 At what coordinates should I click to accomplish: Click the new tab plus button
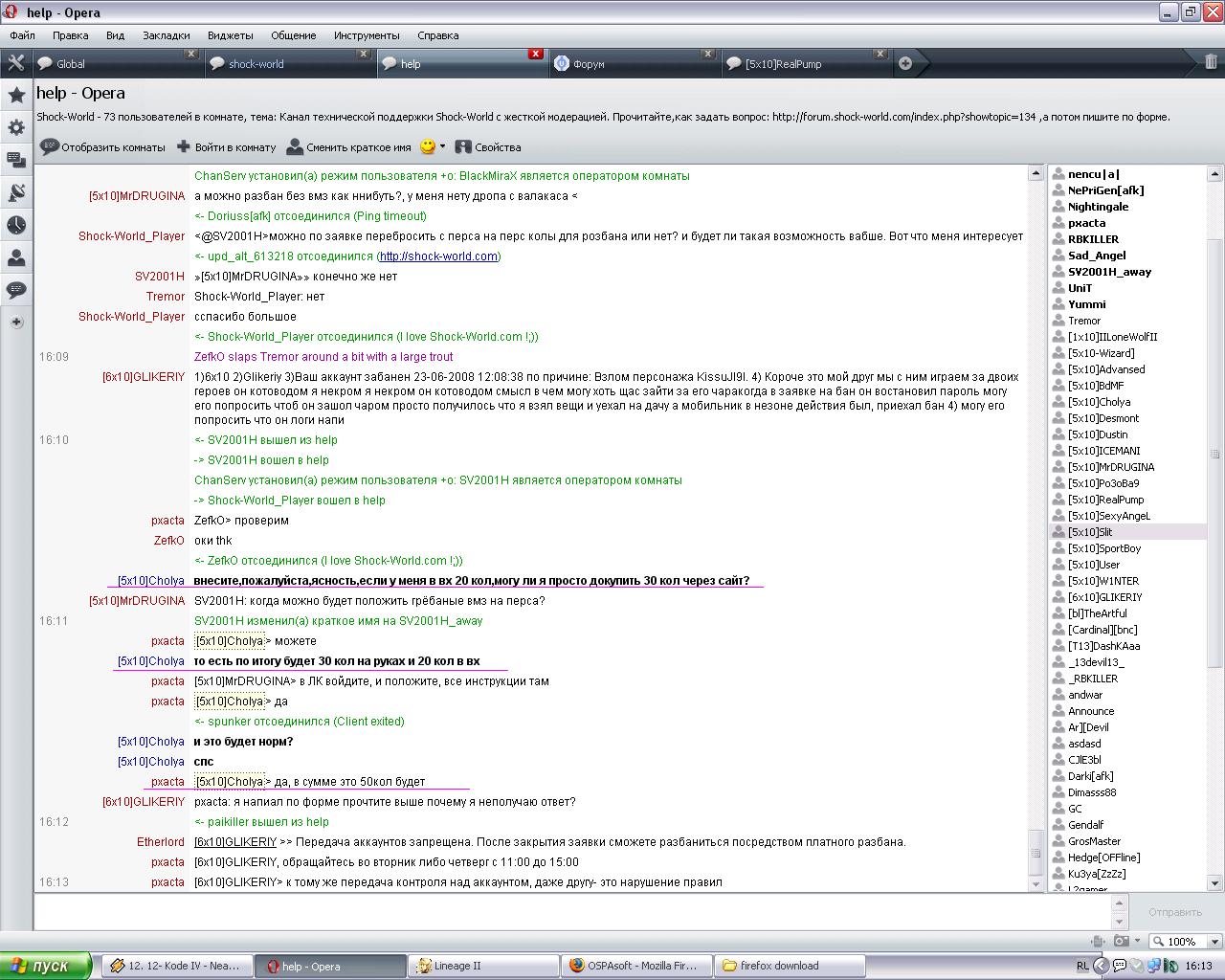pyautogui.click(x=905, y=63)
